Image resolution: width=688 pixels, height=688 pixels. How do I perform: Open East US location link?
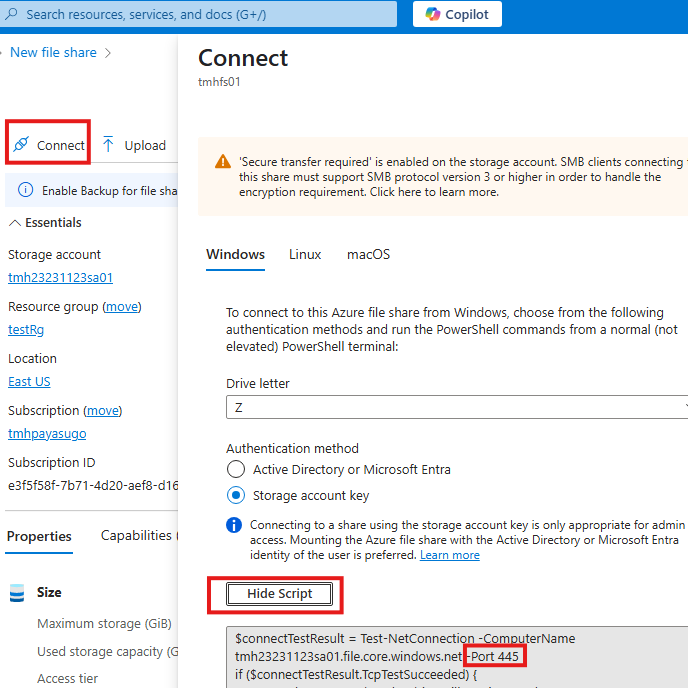29,381
